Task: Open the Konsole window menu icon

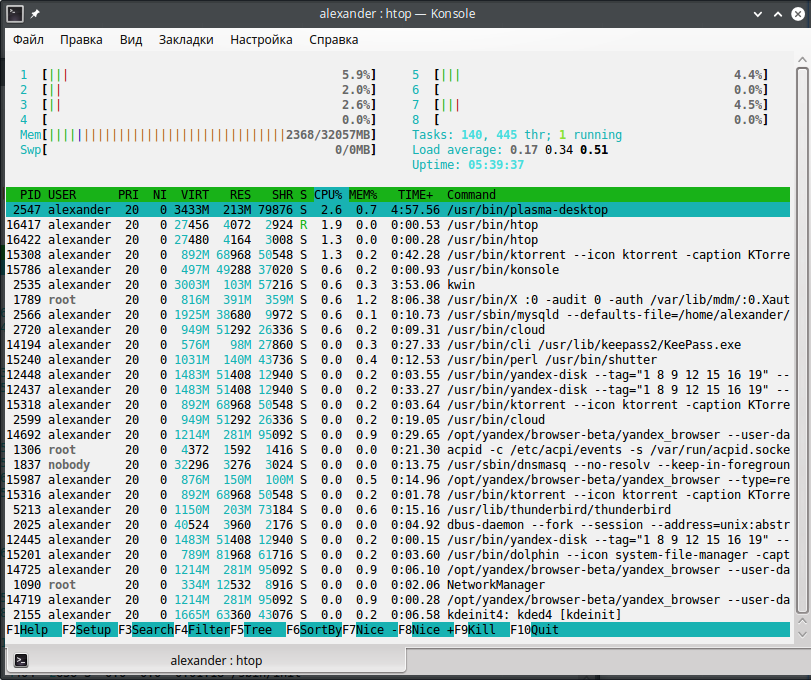Action: coord(14,14)
